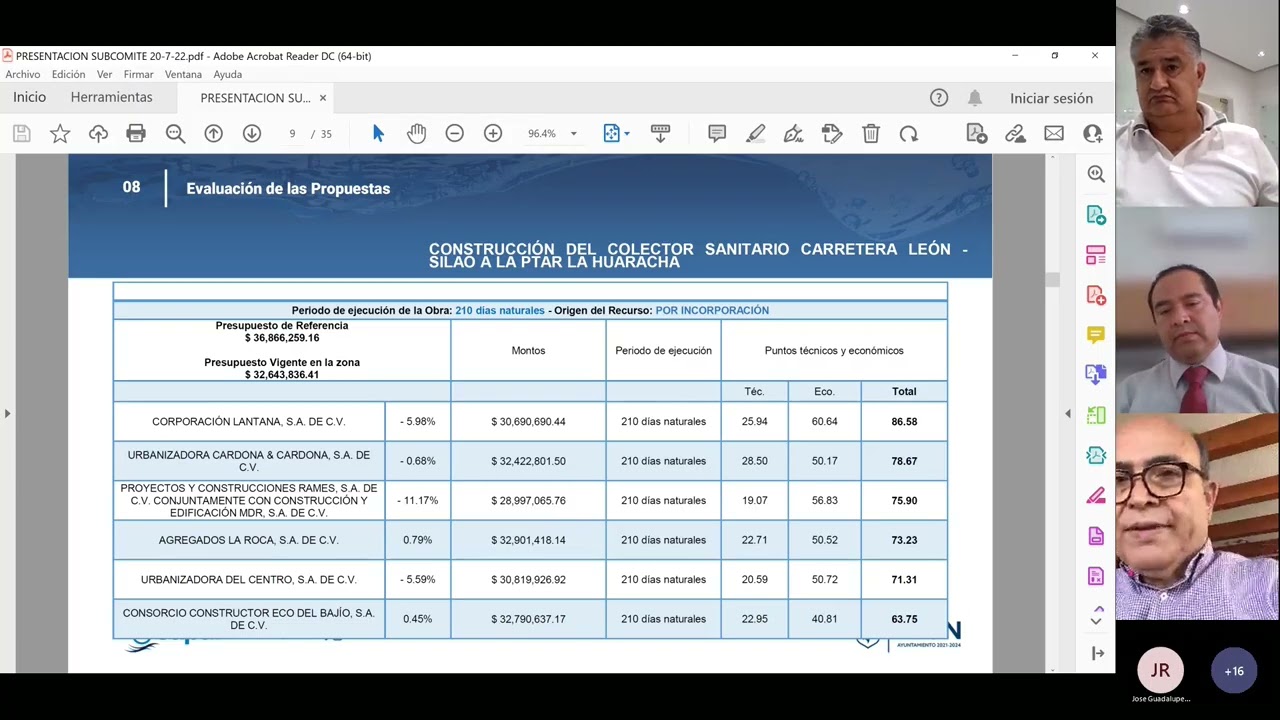1280x720 pixels.
Task: Click the page number field
Action: coord(292,133)
